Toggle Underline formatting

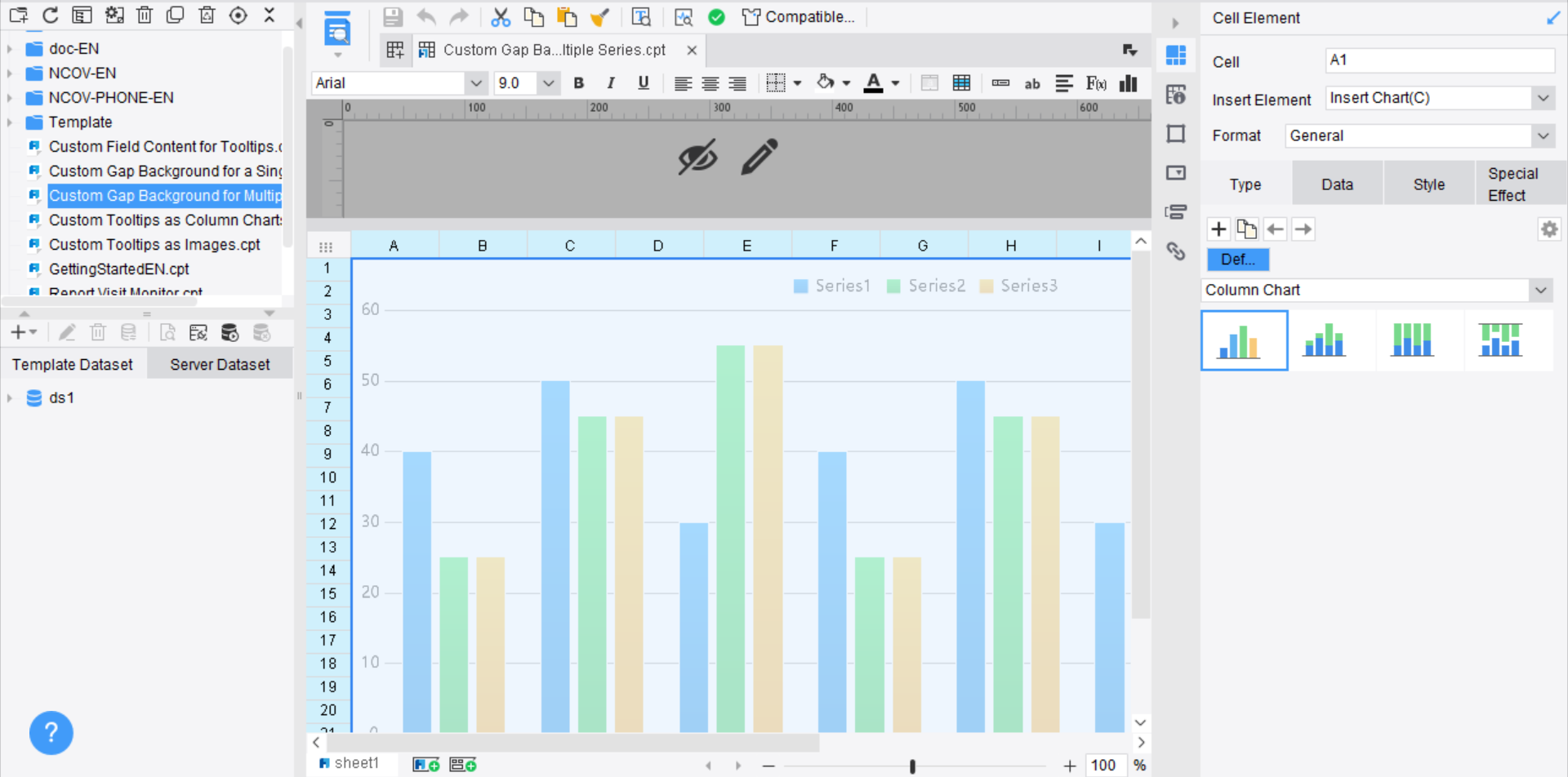point(644,83)
